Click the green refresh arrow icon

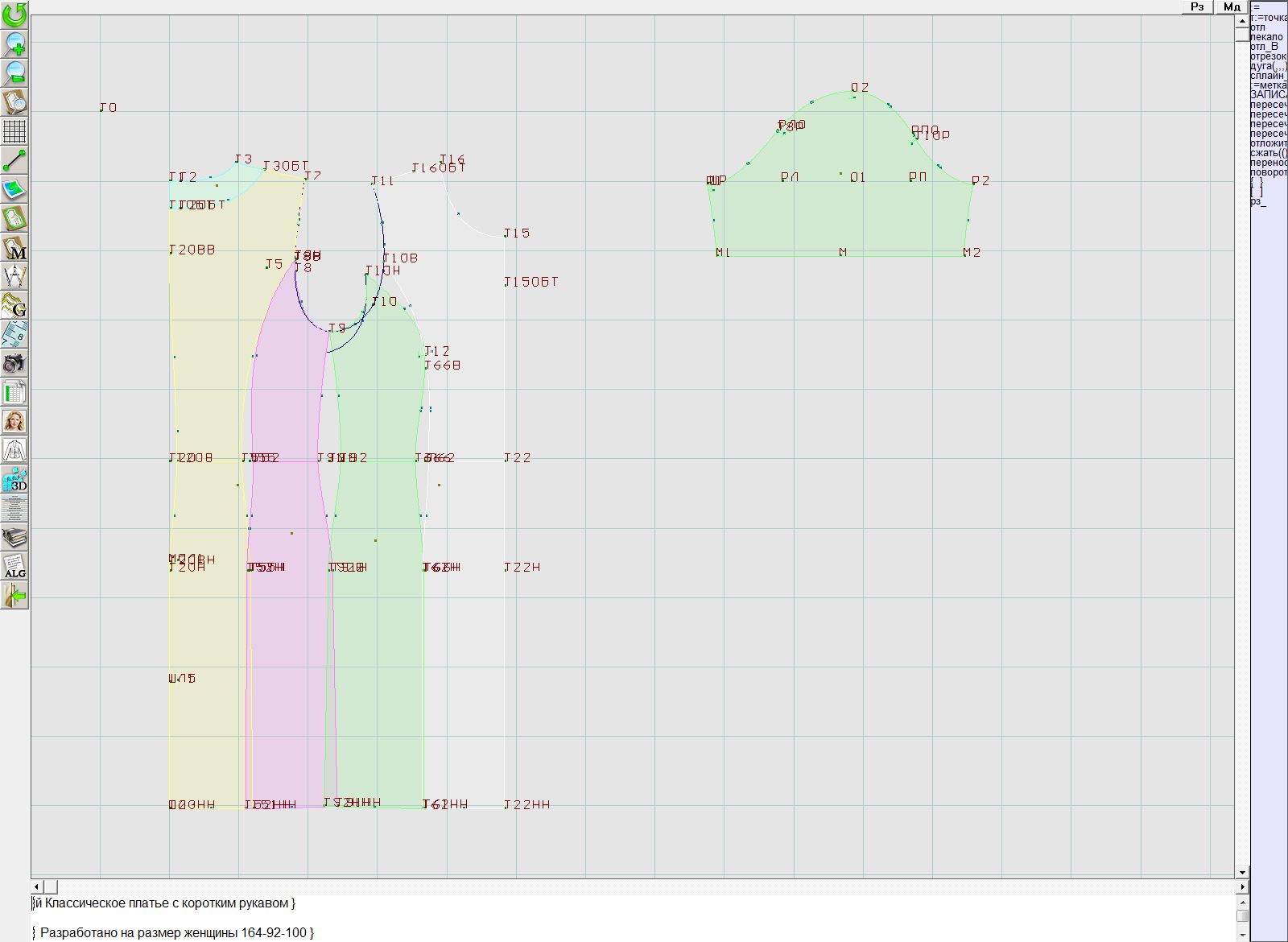pos(14,14)
